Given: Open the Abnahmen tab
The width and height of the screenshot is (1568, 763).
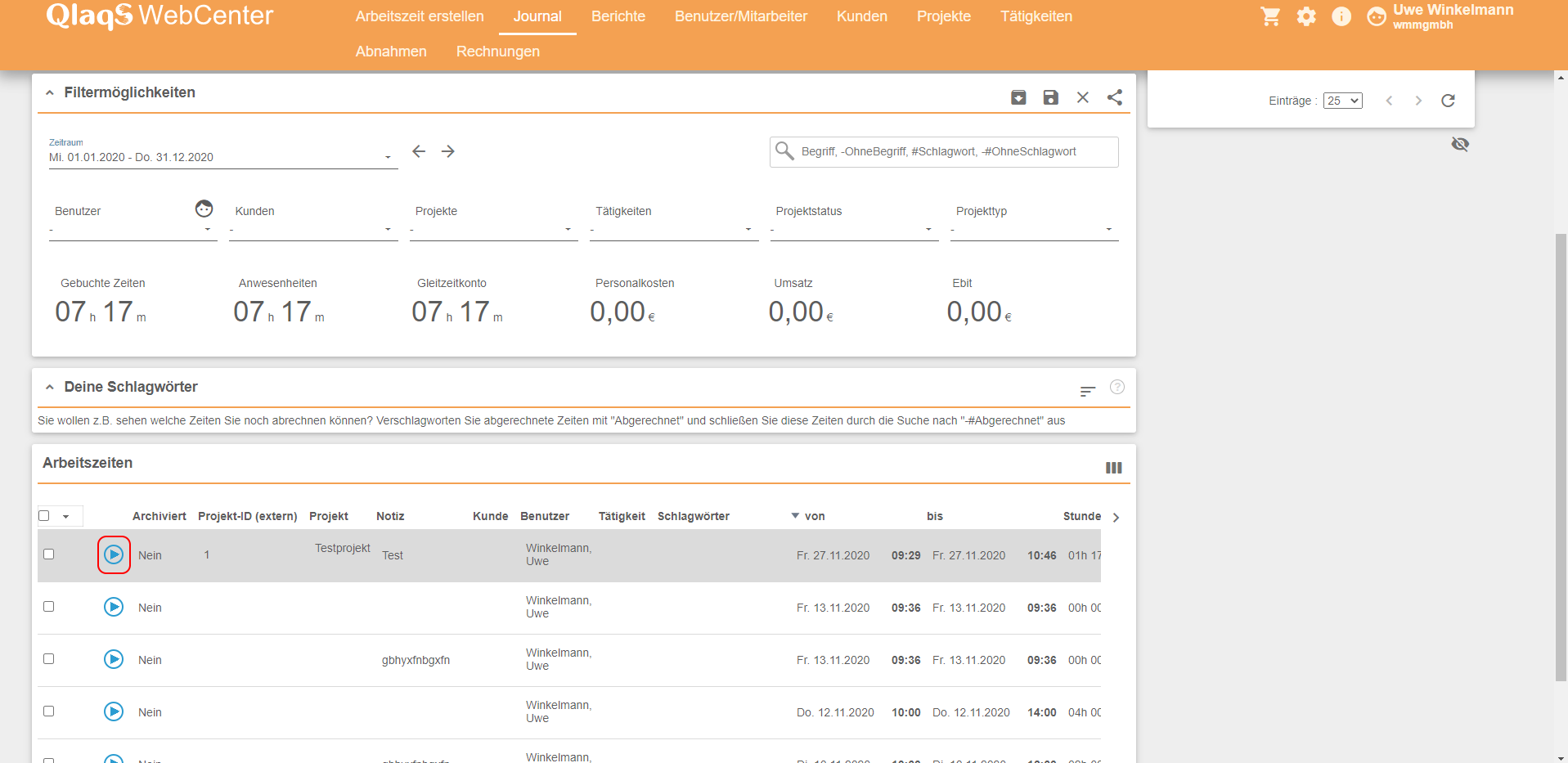Looking at the screenshot, I should click(391, 52).
